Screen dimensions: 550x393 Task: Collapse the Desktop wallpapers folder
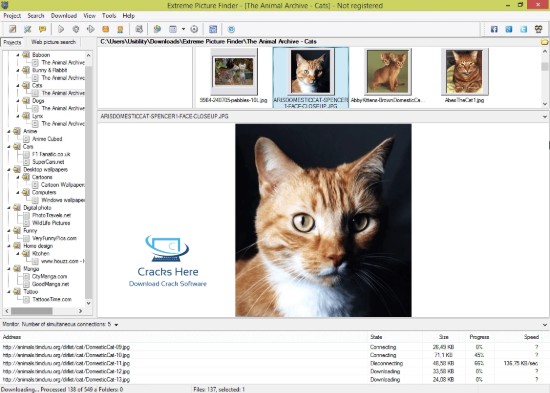point(9,169)
